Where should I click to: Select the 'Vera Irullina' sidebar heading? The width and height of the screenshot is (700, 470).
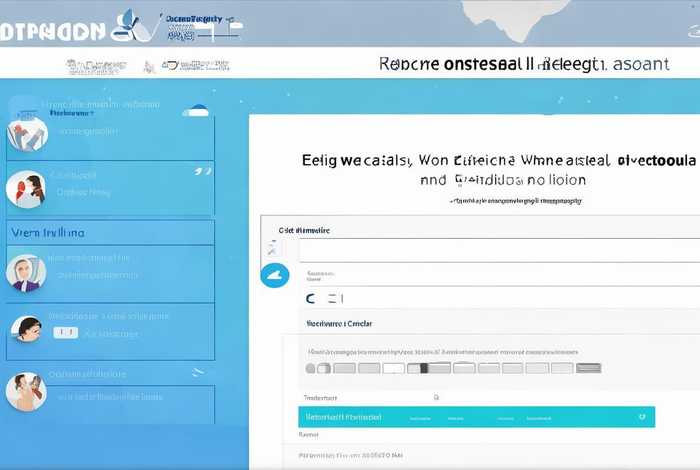[x=48, y=232]
